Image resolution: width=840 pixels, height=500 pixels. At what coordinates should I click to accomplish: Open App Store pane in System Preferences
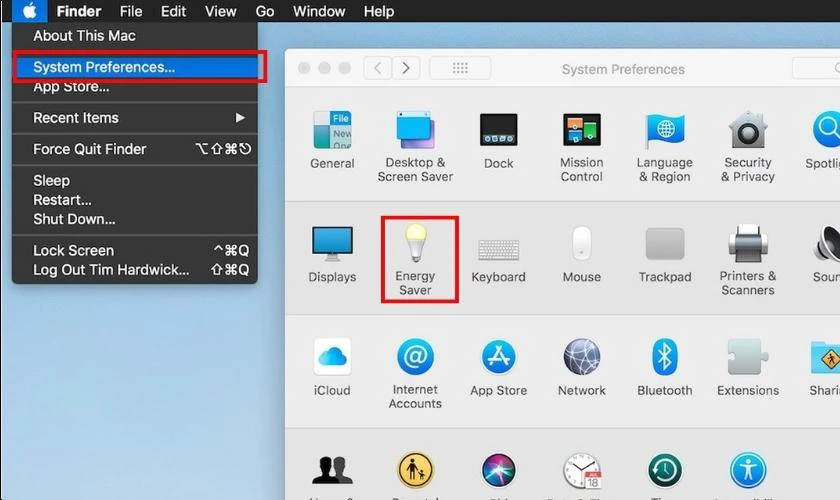(499, 367)
